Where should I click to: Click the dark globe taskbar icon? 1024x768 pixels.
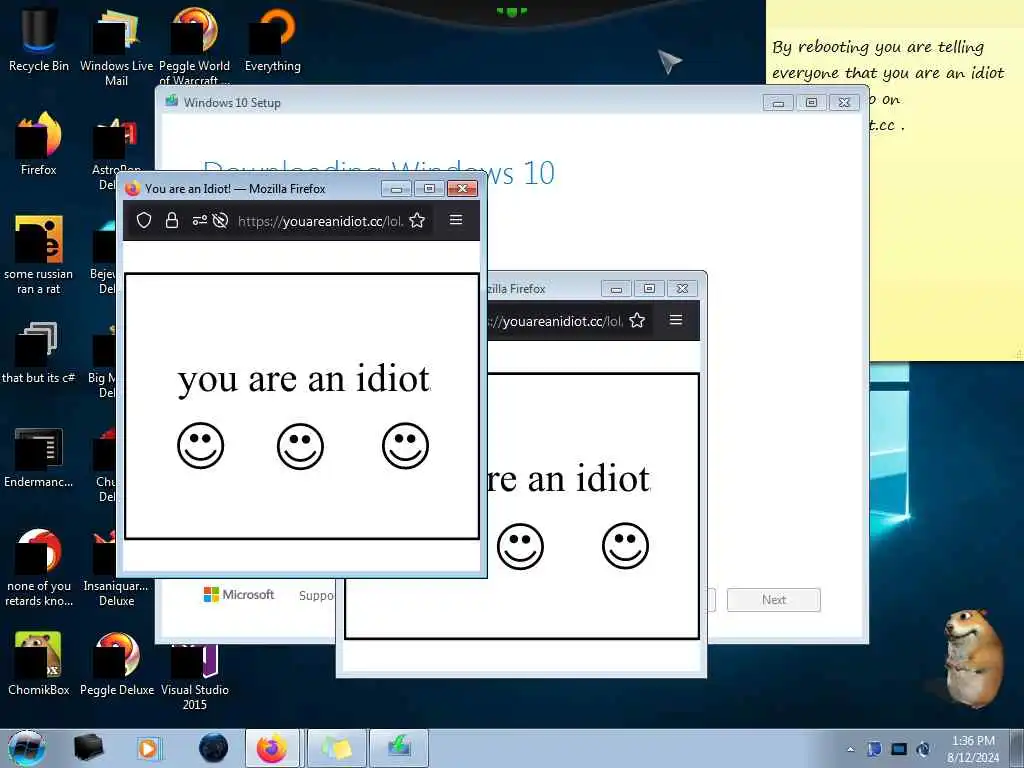tap(214, 748)
